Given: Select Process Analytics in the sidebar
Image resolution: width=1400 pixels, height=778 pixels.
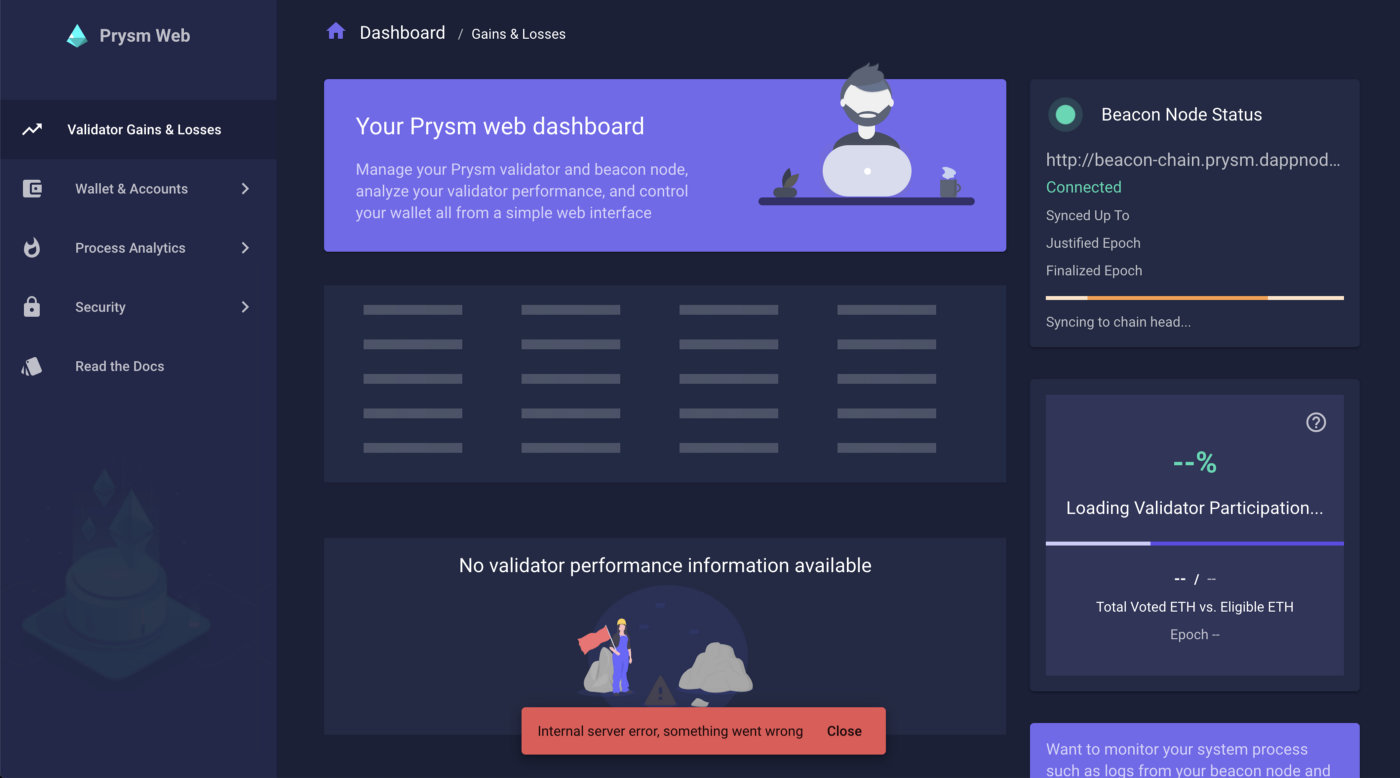Looking at the screenshot, I should (x=138, y=247).
